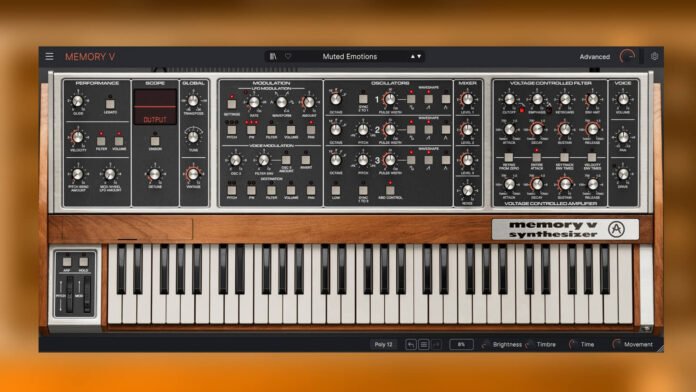Toggle the Legato switch
696x392 pixels.
[110, 104]
